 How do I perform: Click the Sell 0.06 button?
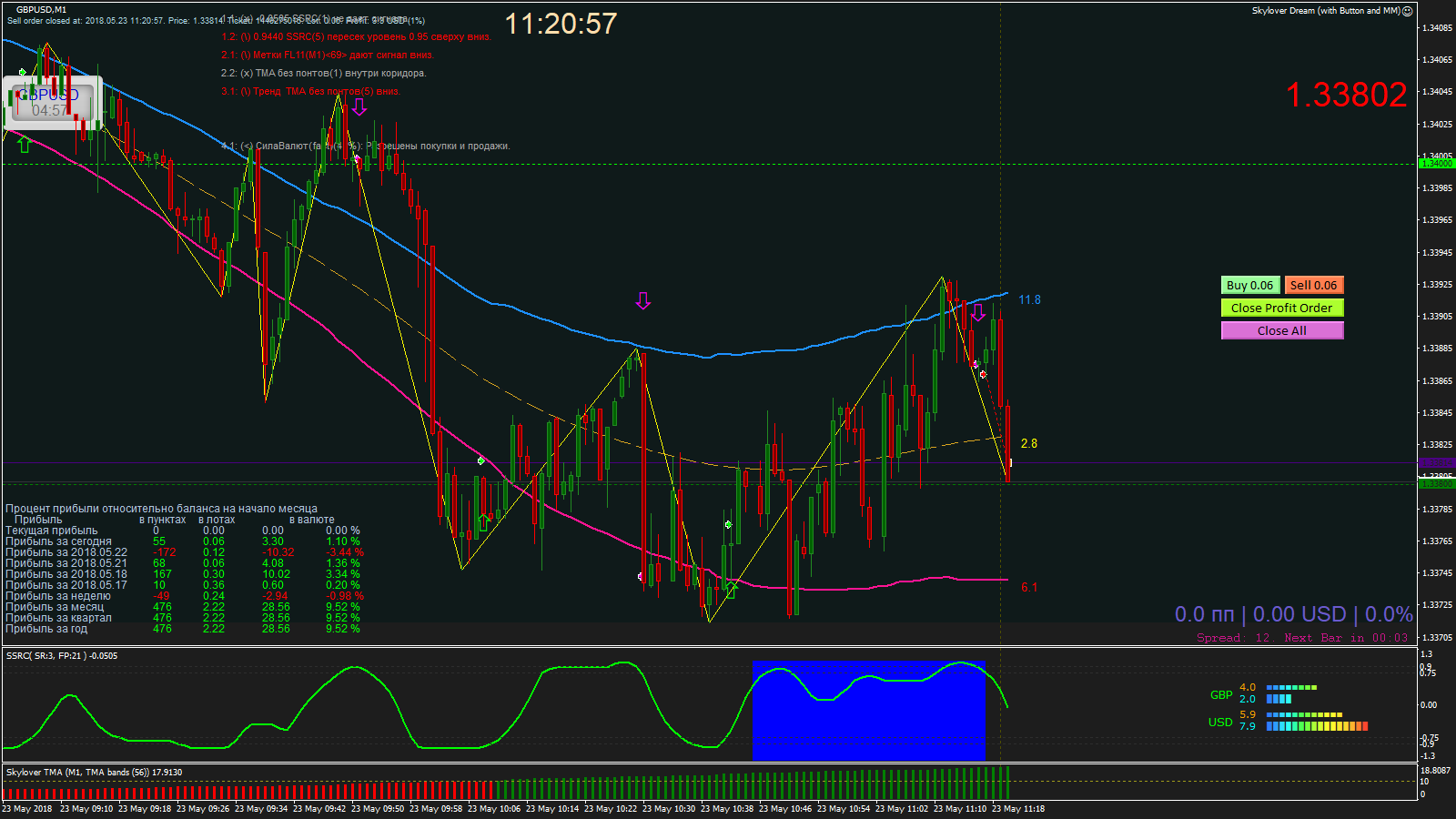[x=1314, y=285]
